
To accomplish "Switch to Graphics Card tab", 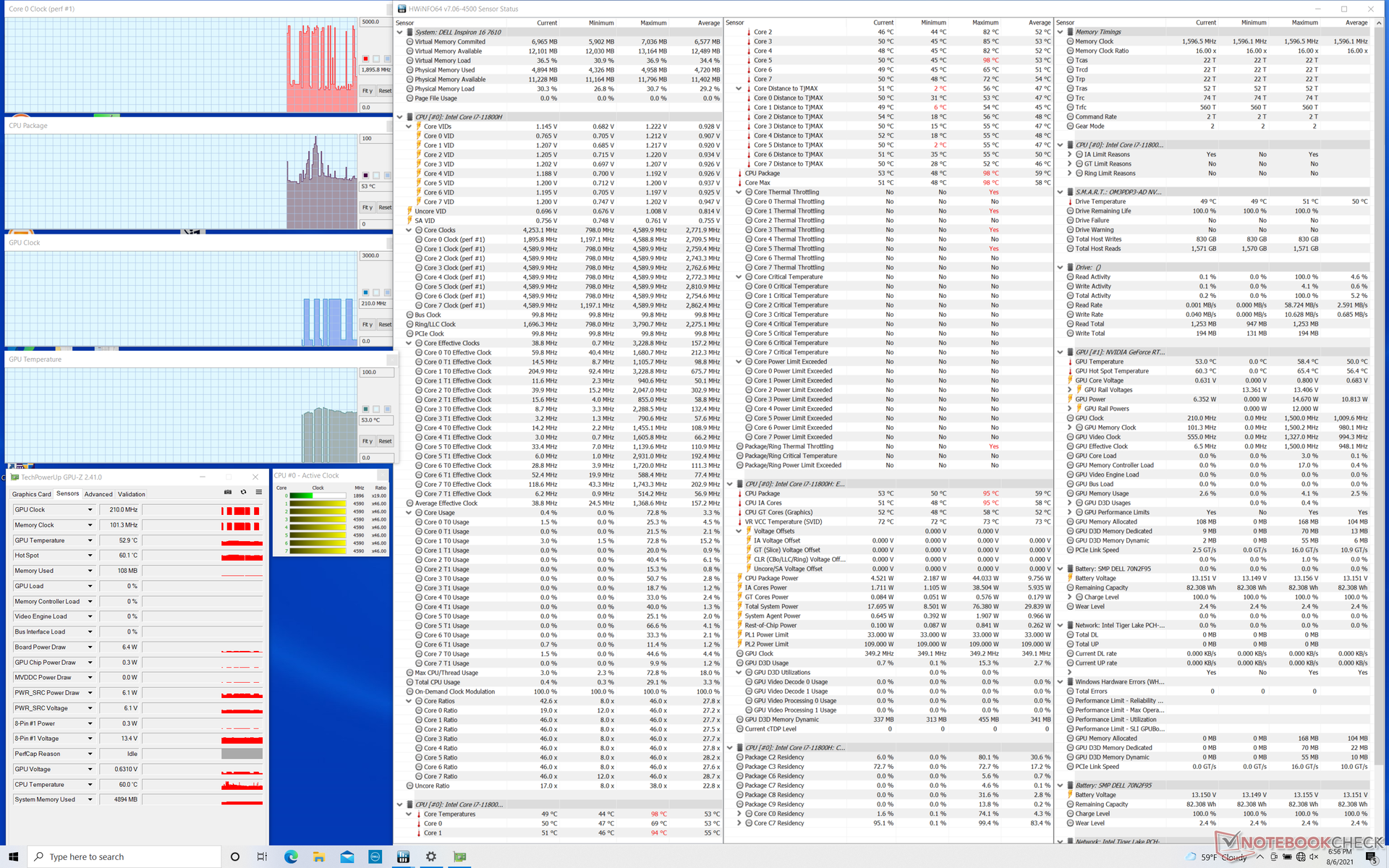I will 31,495.
